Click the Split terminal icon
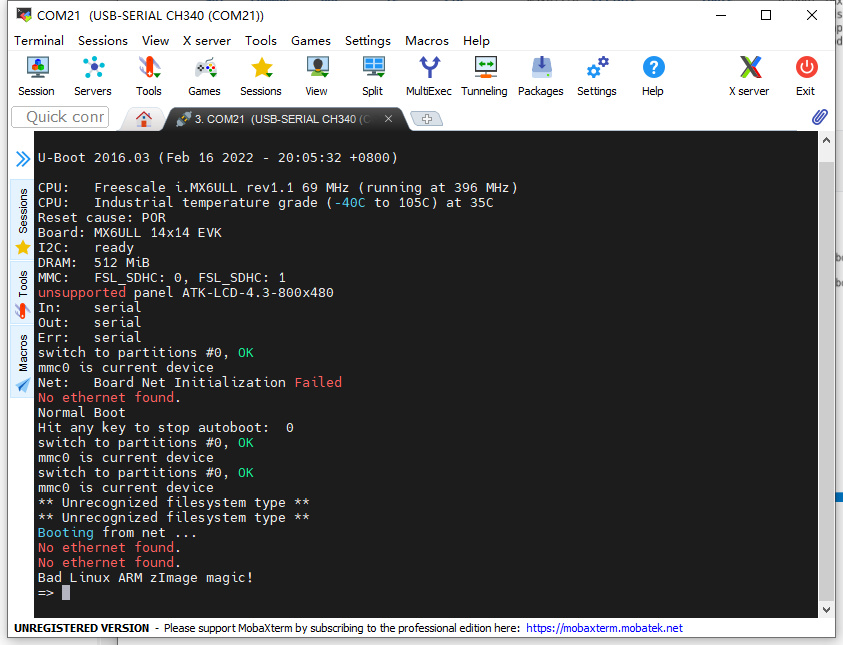 373,76
